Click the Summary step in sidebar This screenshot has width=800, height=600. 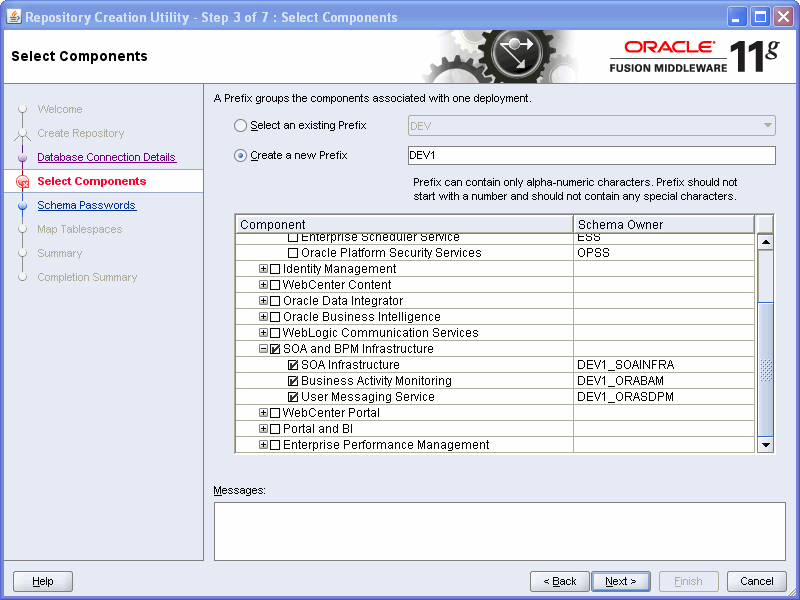tap(60, 253)
